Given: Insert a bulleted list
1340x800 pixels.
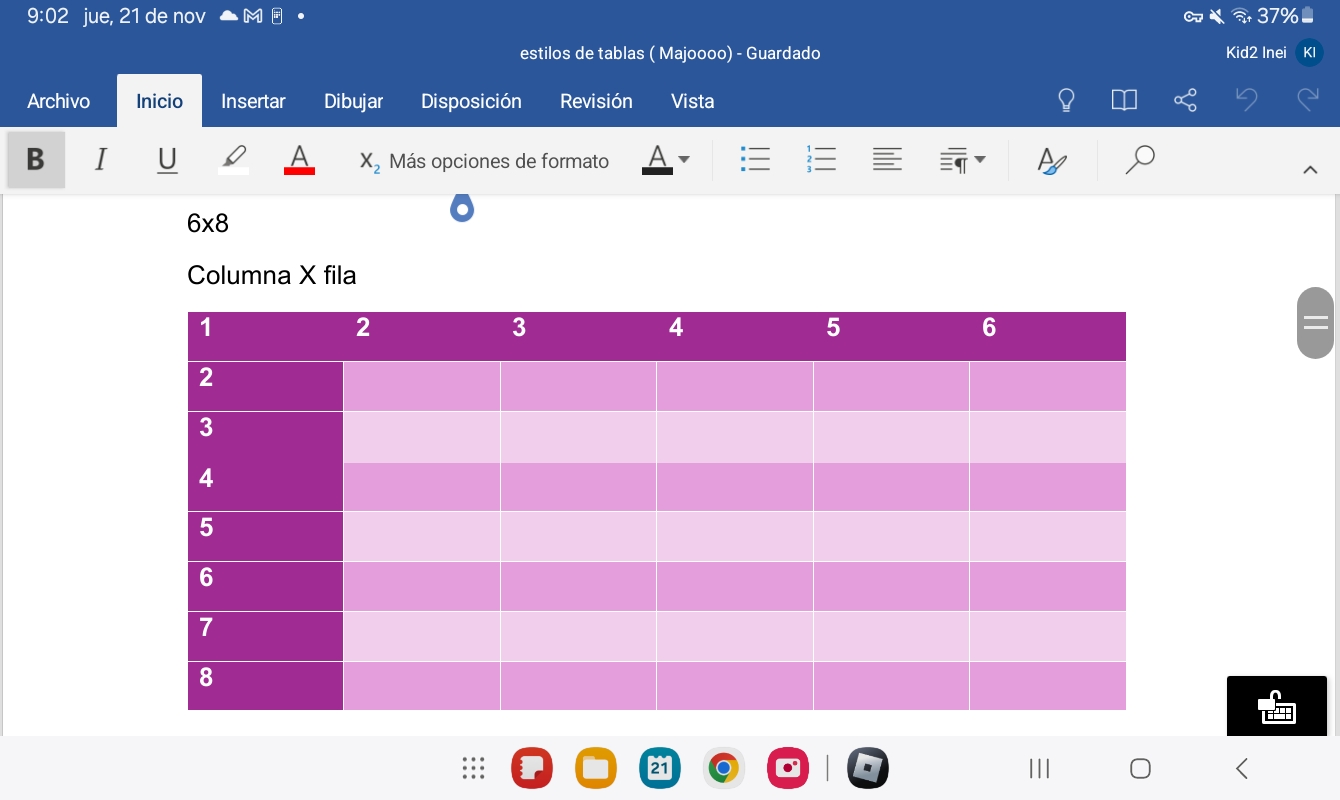Looking at the screenshot, I should [x=755, y=160].
